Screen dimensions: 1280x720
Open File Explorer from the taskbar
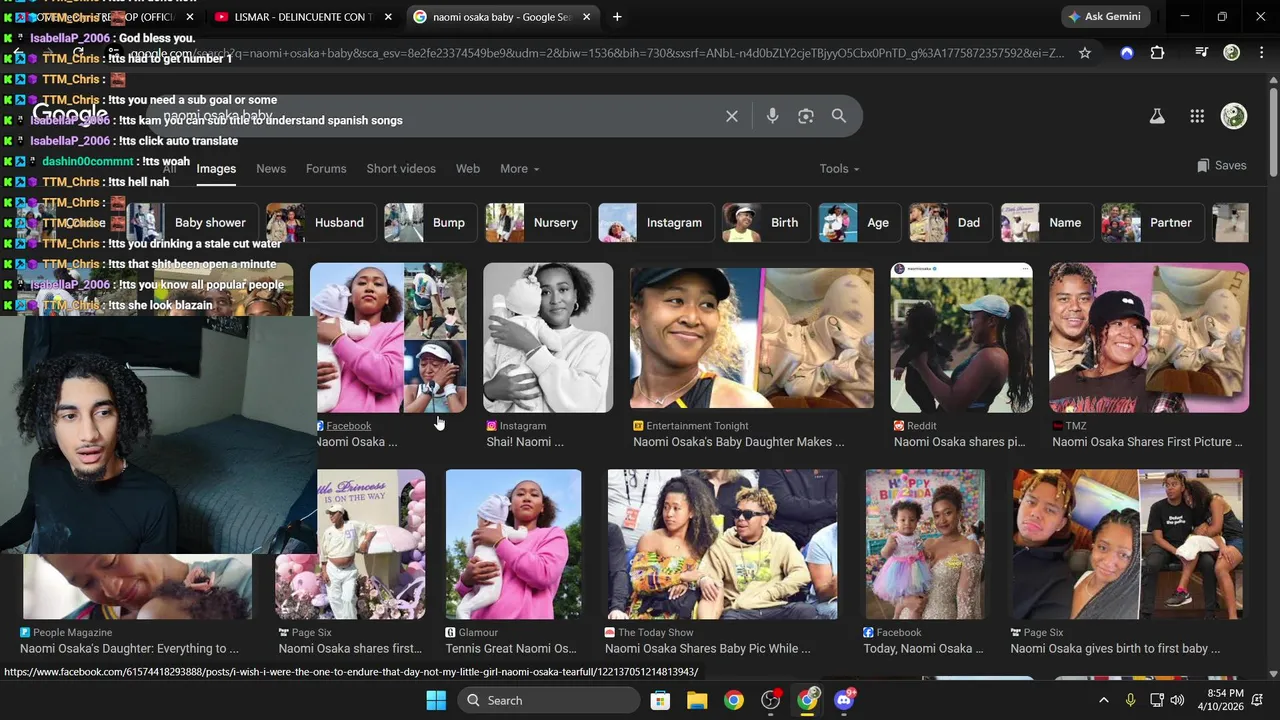[697, 700]
